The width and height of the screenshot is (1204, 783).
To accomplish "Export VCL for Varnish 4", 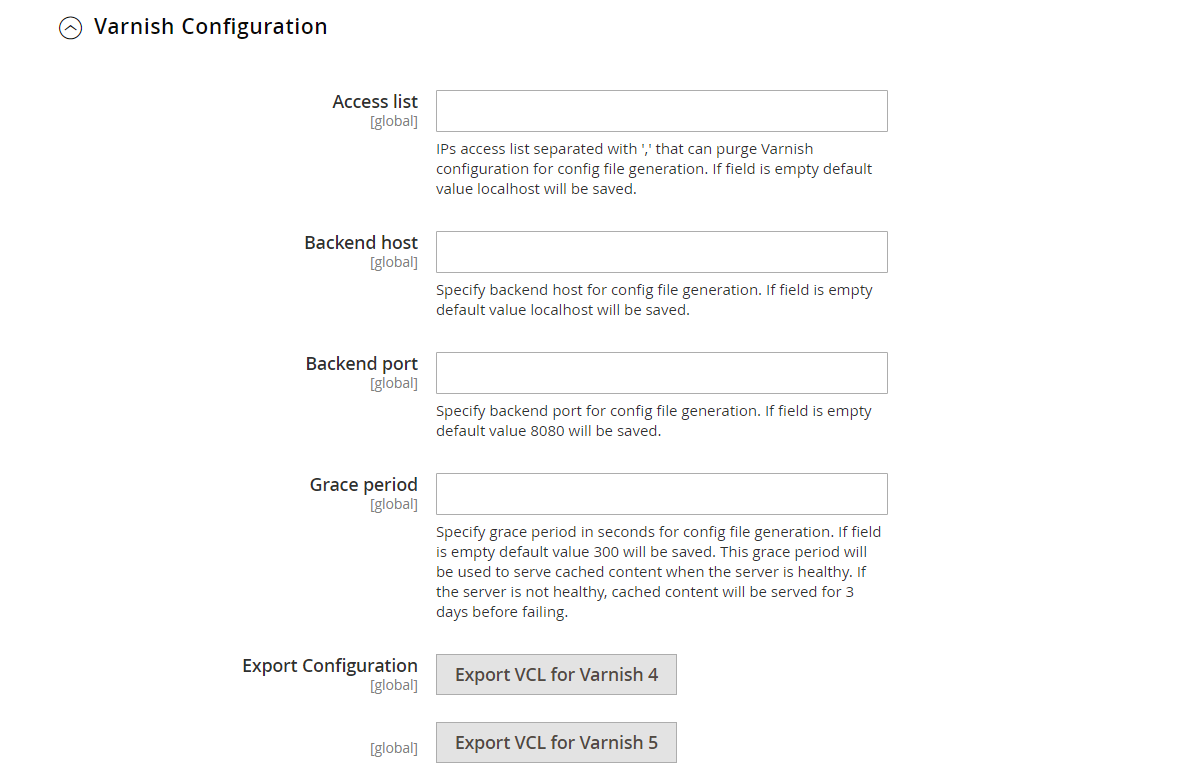I will coord(556,674).
